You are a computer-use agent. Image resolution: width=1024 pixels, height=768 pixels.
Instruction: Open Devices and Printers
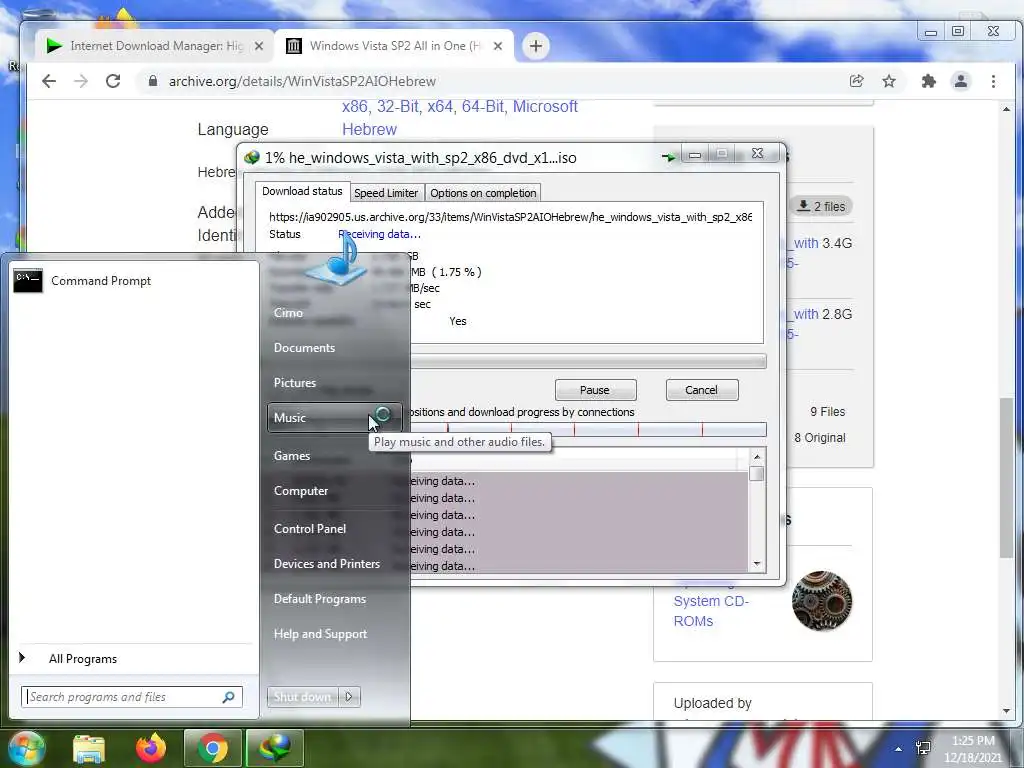click(x=327, y=564)
